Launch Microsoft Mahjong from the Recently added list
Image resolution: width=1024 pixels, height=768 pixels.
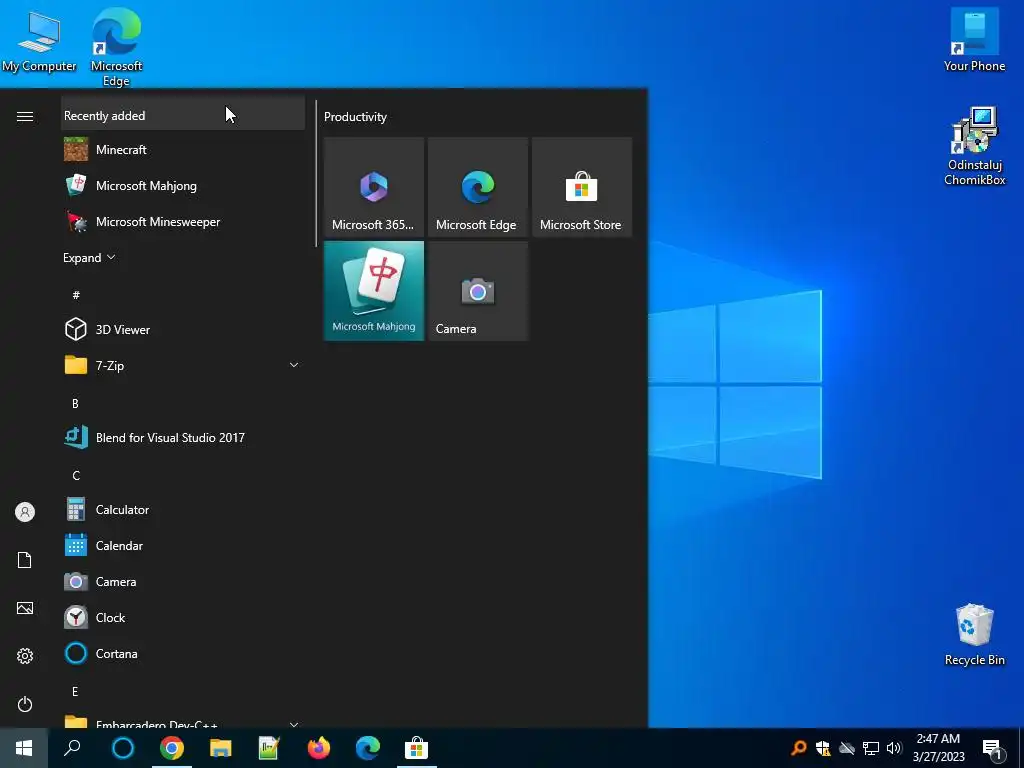[x=183, y=185]
